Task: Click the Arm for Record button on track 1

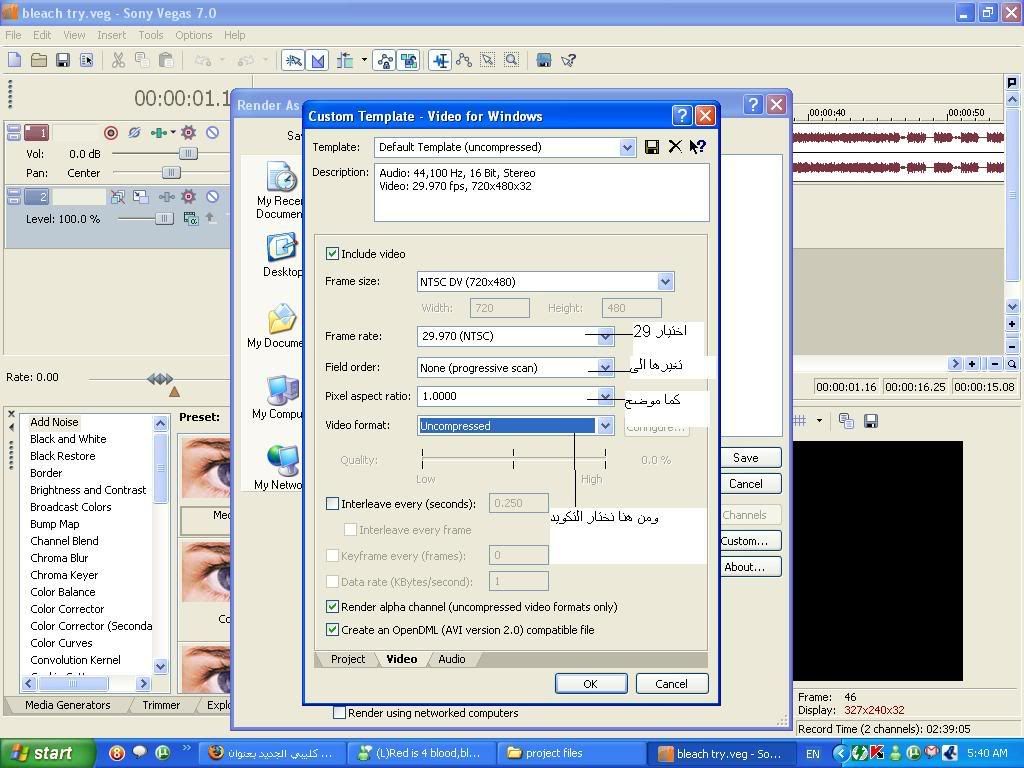Action: pos(111,132)
